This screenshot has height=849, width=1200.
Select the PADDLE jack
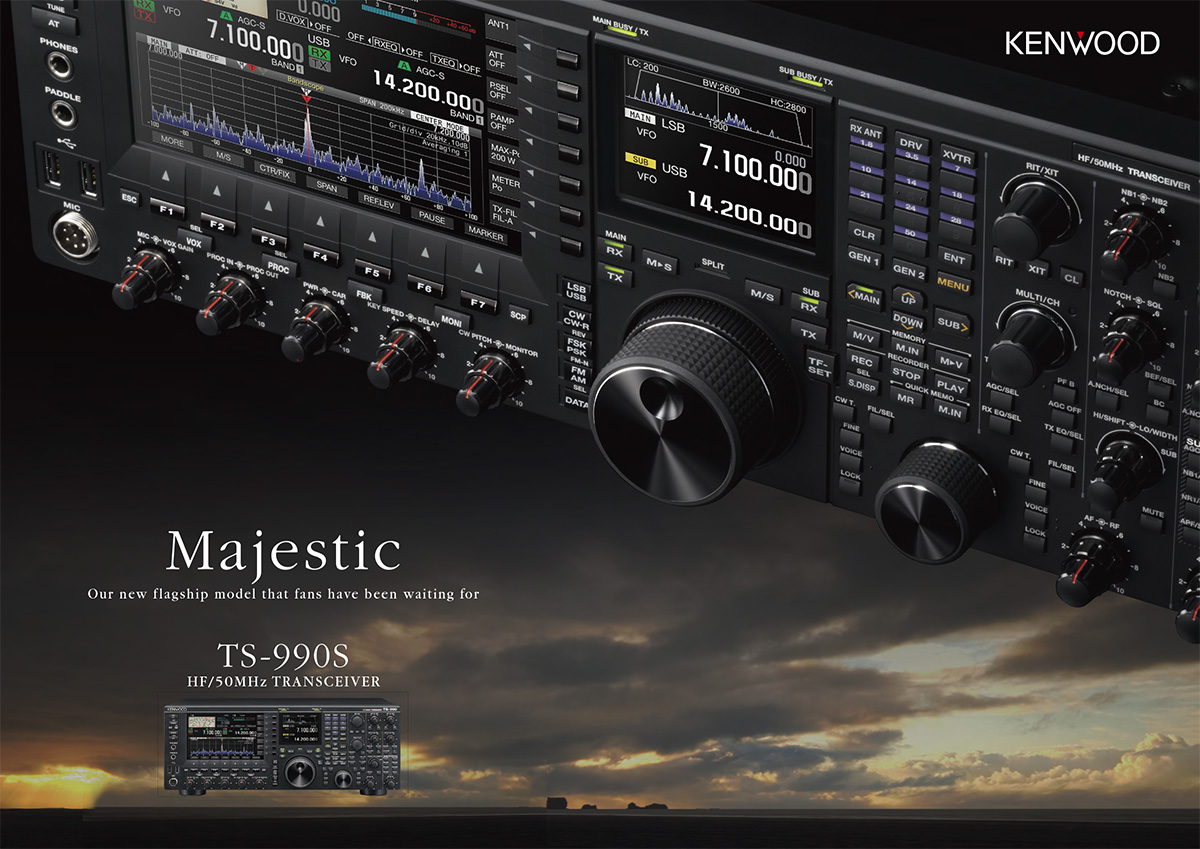[x=63, y=113]
